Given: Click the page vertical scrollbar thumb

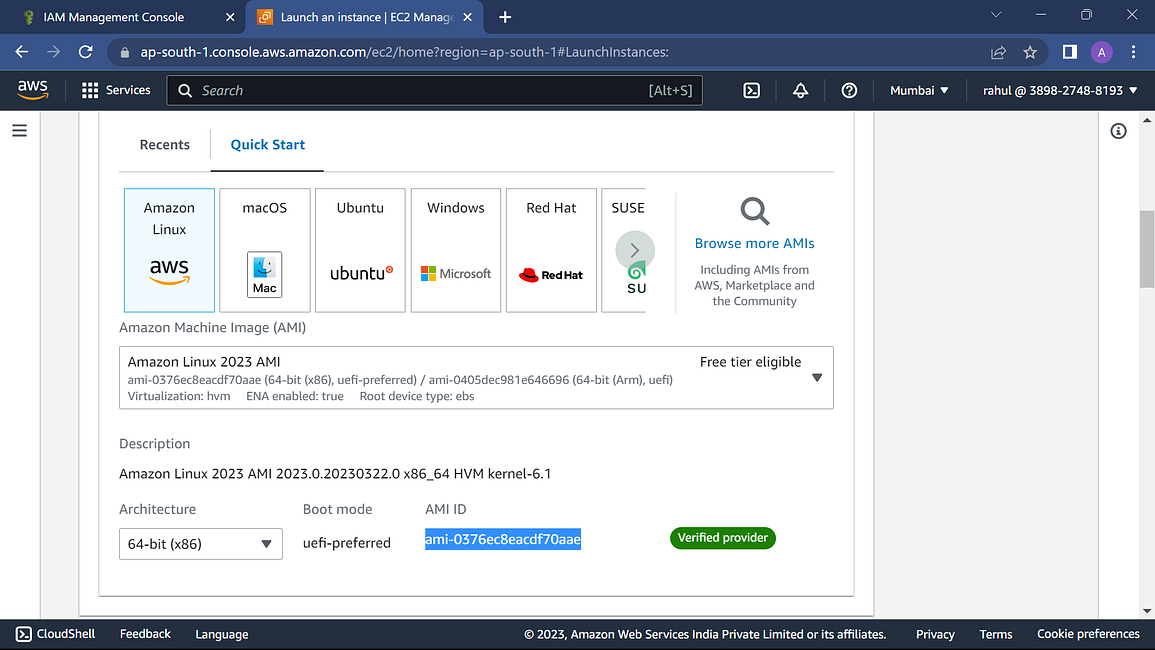Looking at the screenshot, I should pyautogui.click(x=1147, y=249).
